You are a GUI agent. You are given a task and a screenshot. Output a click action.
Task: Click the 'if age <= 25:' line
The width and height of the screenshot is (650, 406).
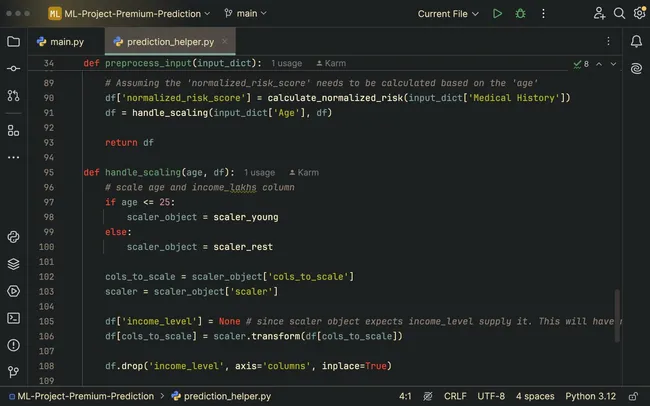(140, 202)
